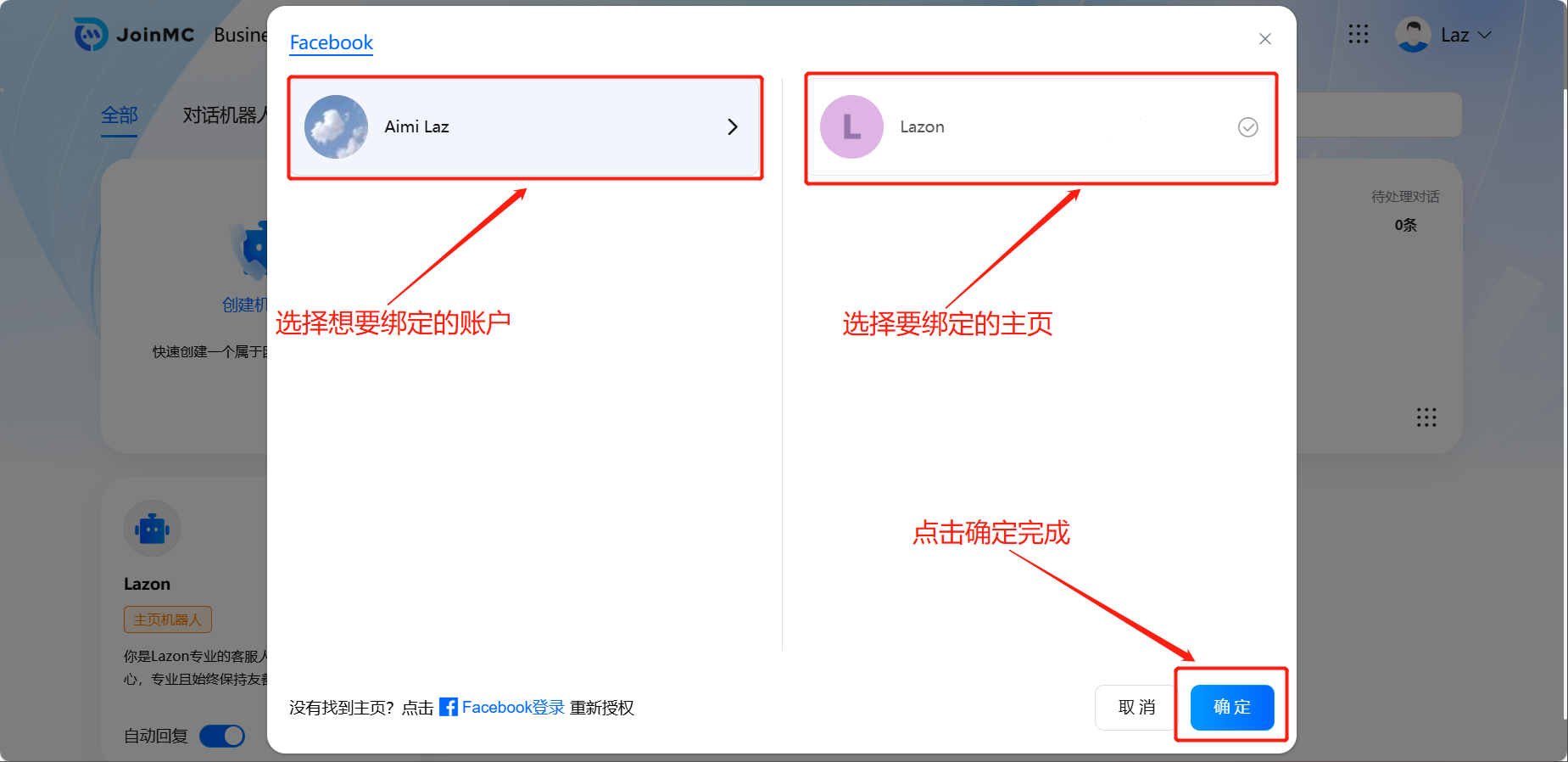Open the Laz user dropdown arrow
Screen dimensions: 1568x762
coord(1484,36)
